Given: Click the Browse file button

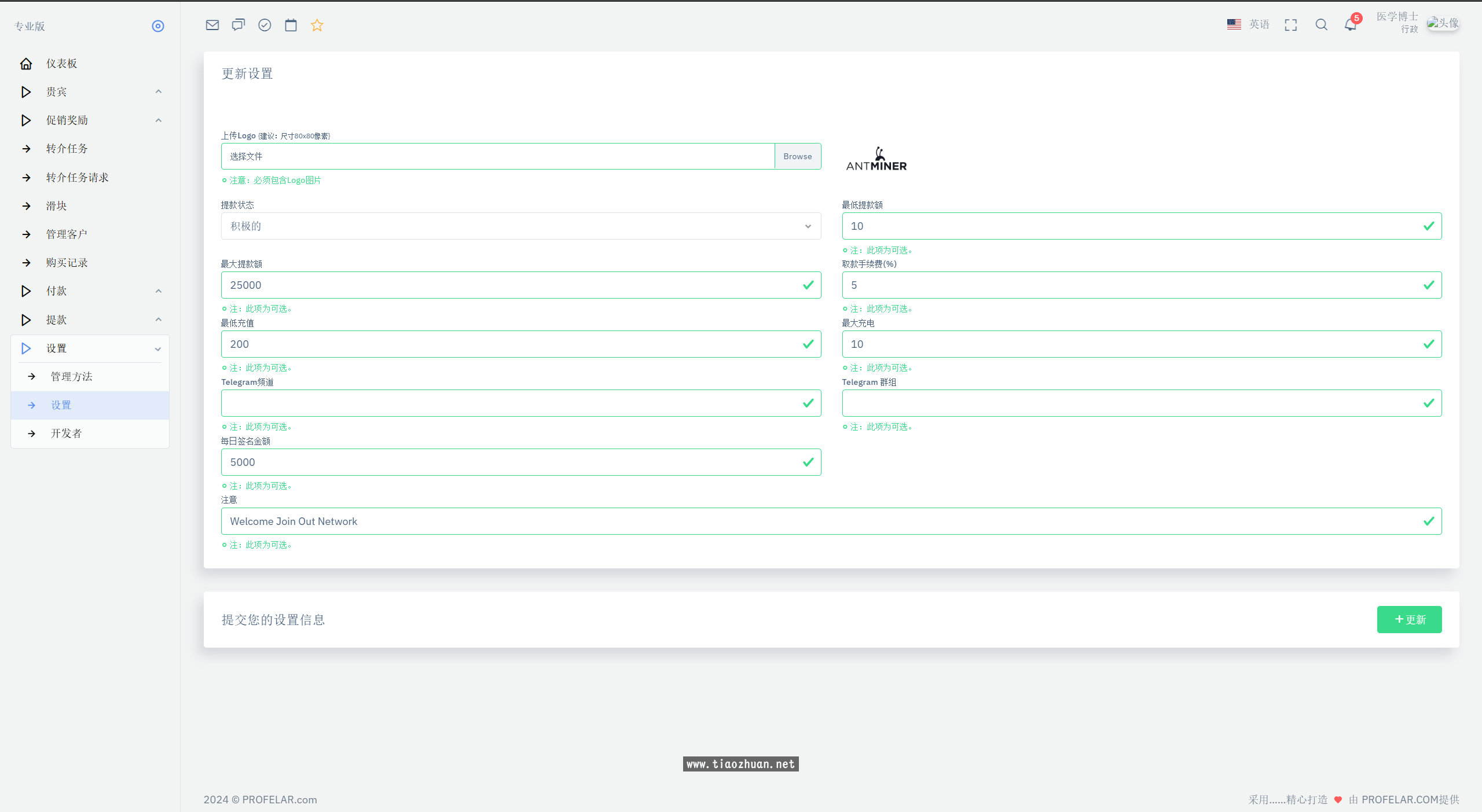Looking at the screenshot, I should 797,156.
